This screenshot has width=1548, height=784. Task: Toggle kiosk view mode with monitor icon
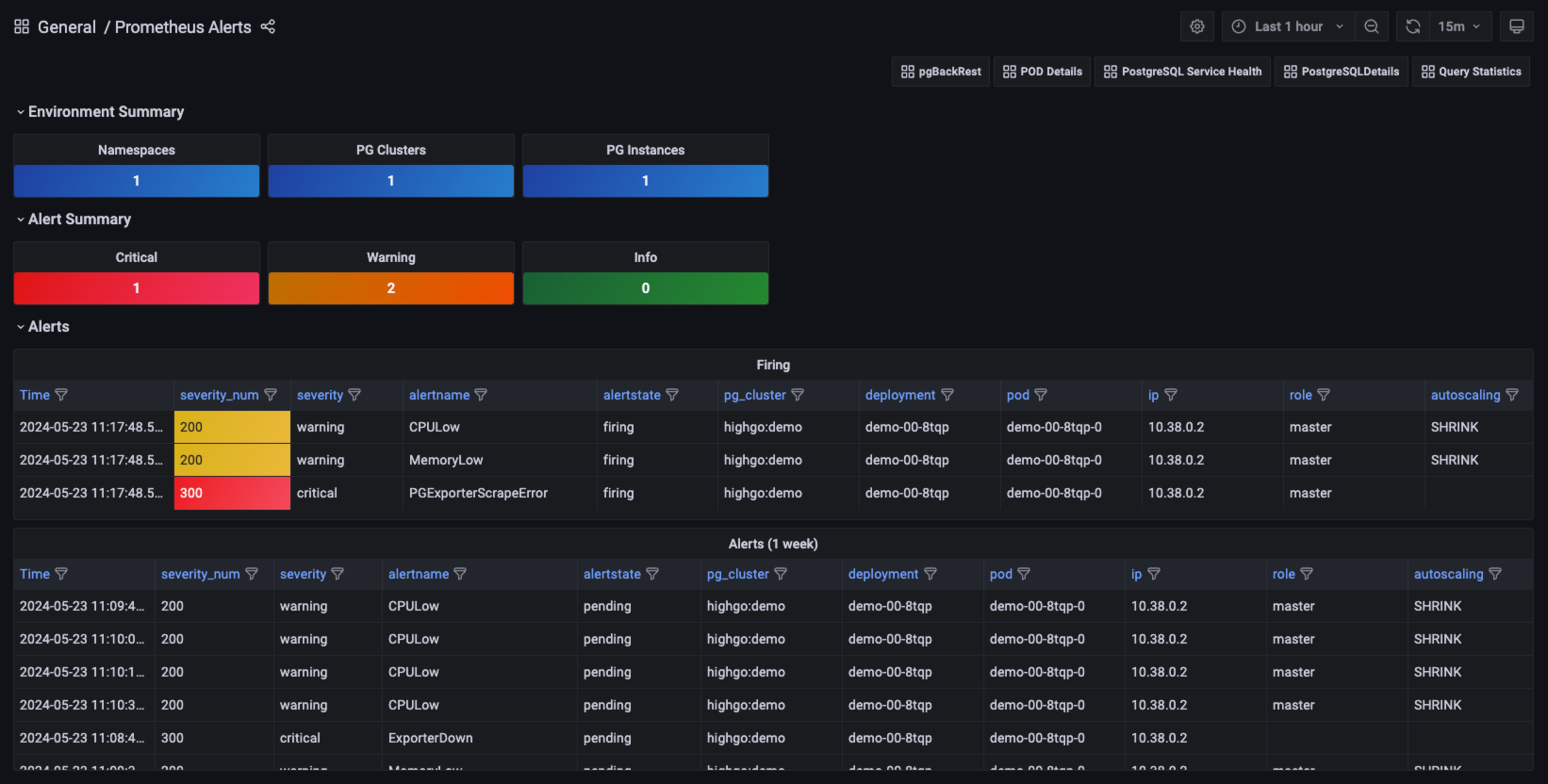[x=1516, y=26]
